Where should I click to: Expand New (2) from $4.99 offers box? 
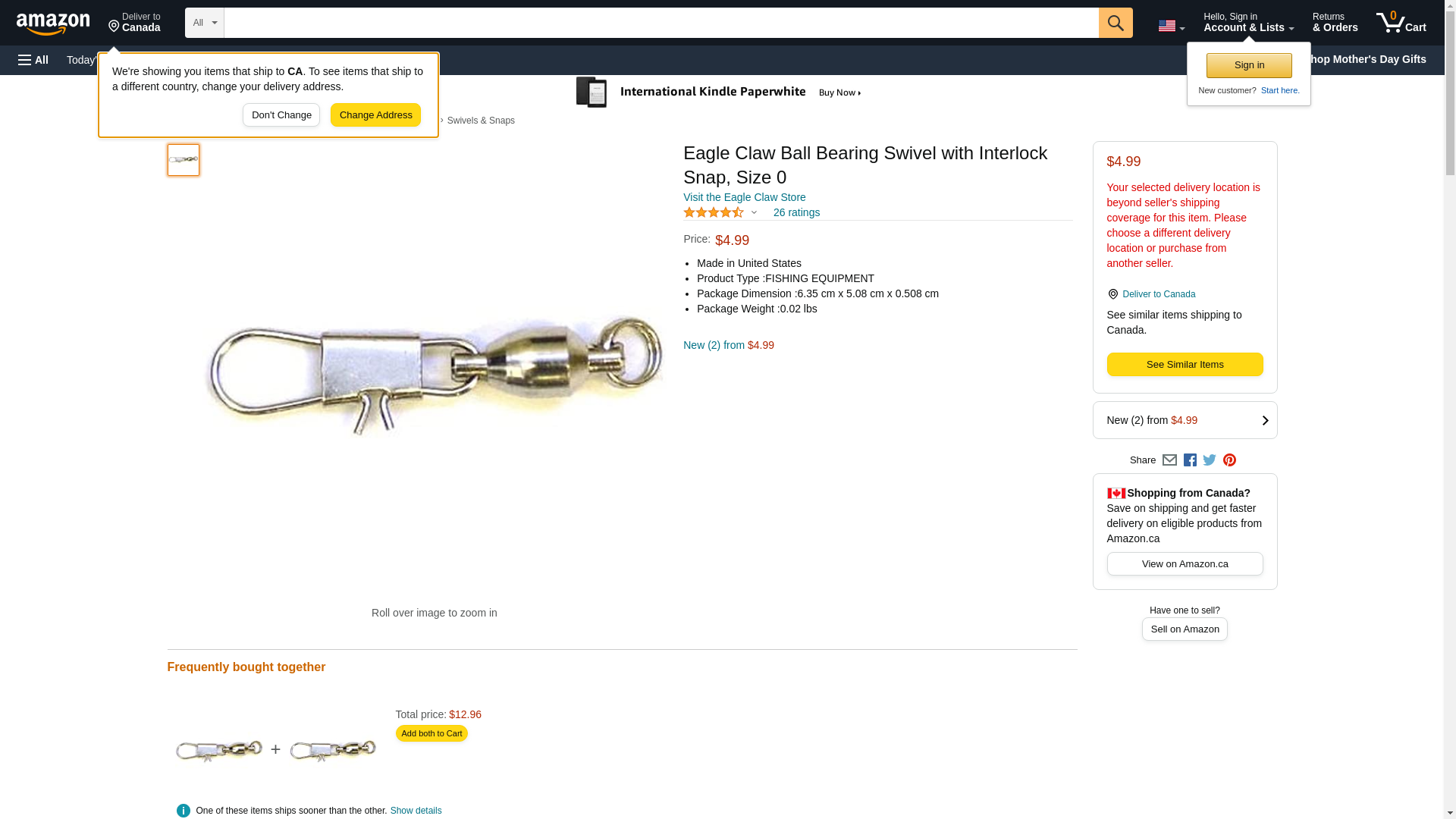pyautogui.click(x=1185, y=420)
